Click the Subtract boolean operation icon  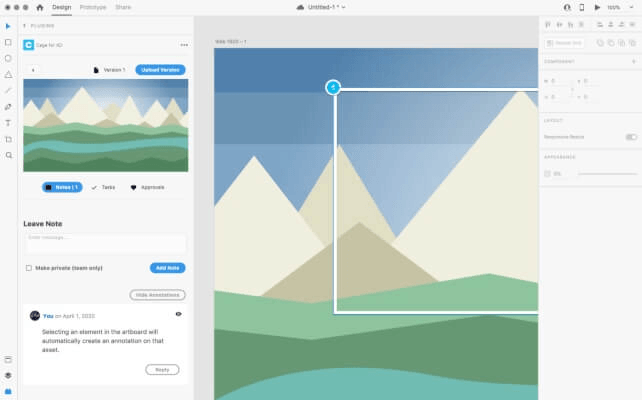[611, 43]
